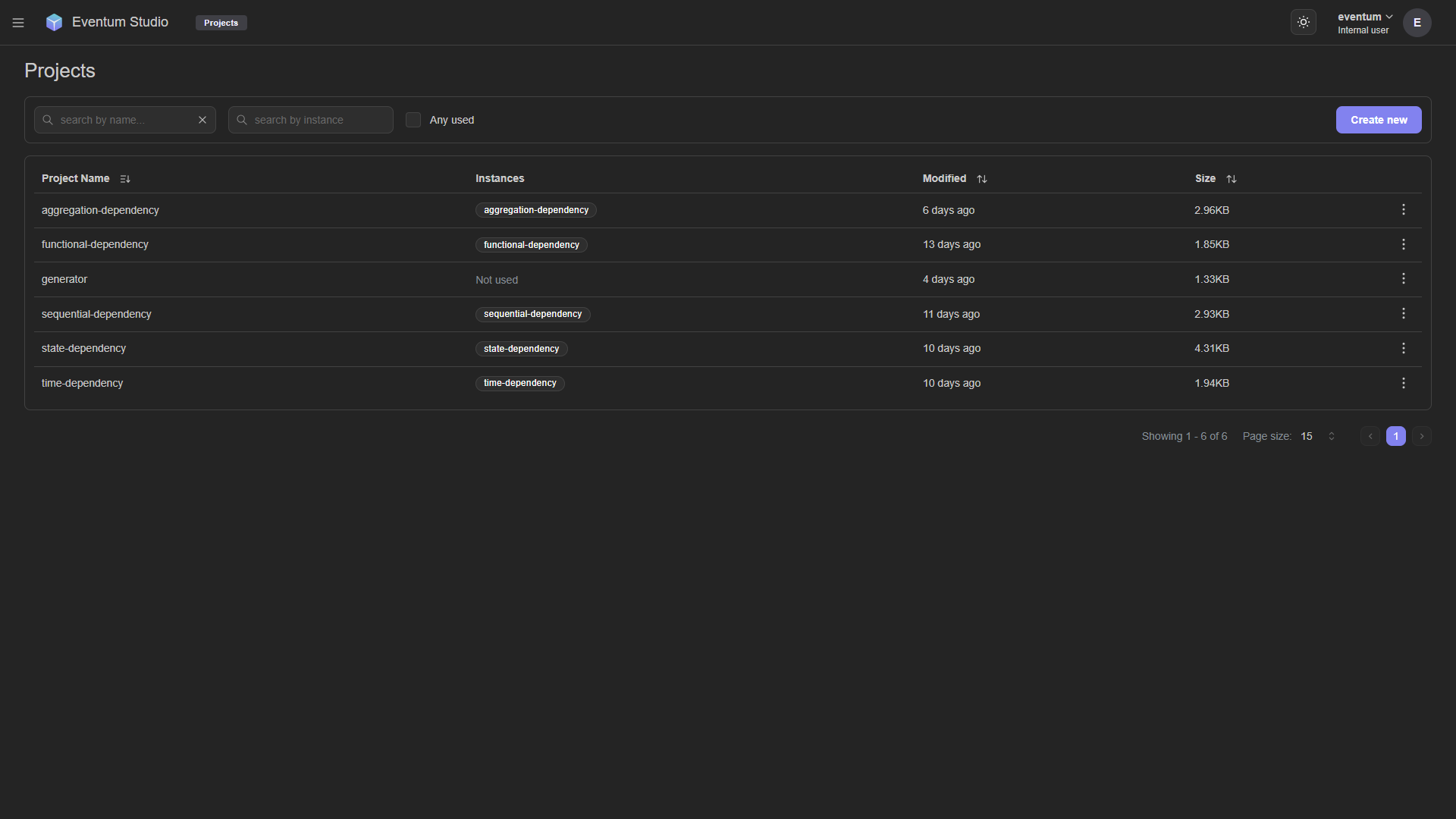Viewport: 1456px width, 819px height.
Task: Click the E user avatar
Action: click(1417, 23)
